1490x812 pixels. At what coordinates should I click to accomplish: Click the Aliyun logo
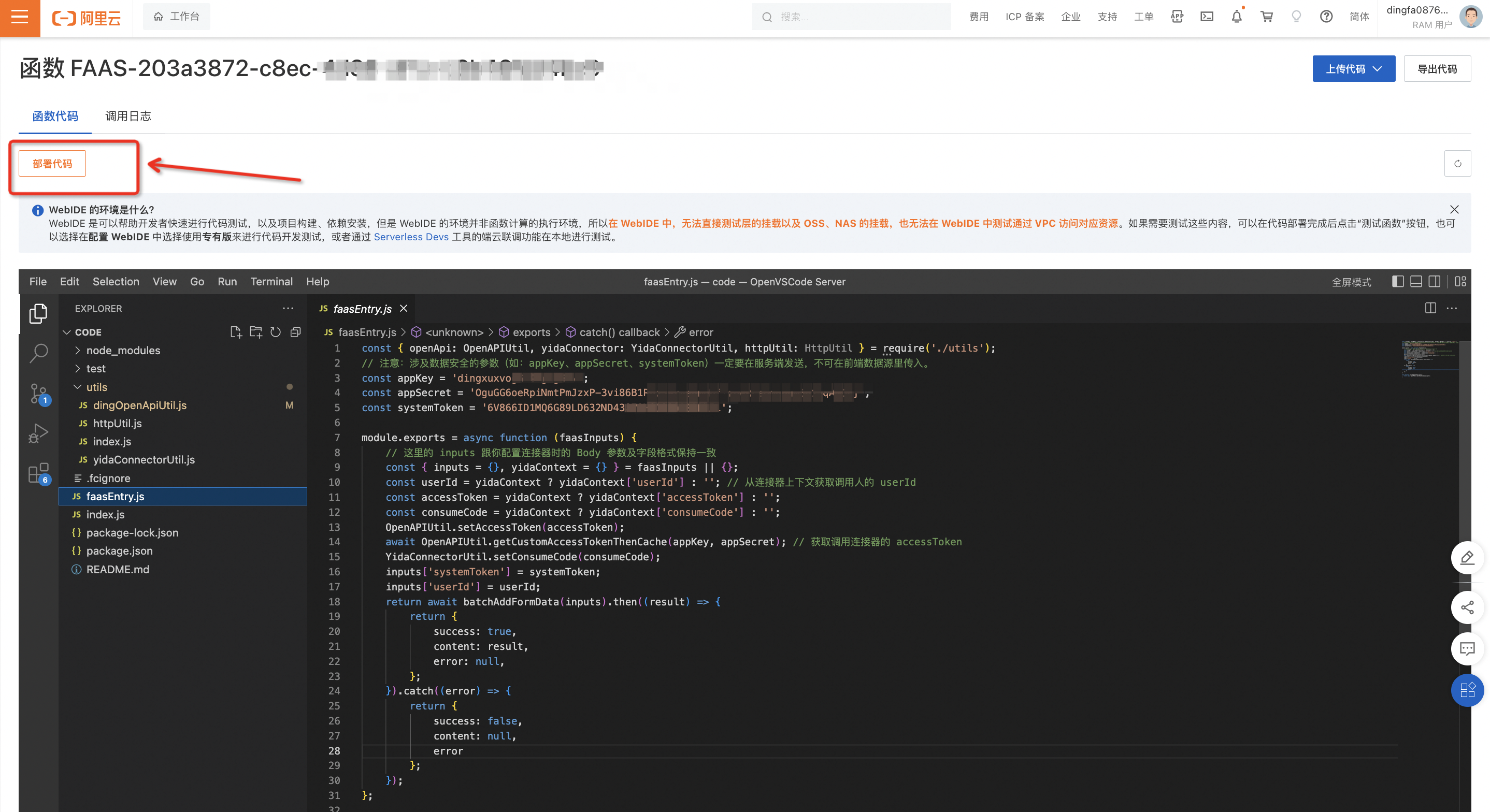pos(86,18)
